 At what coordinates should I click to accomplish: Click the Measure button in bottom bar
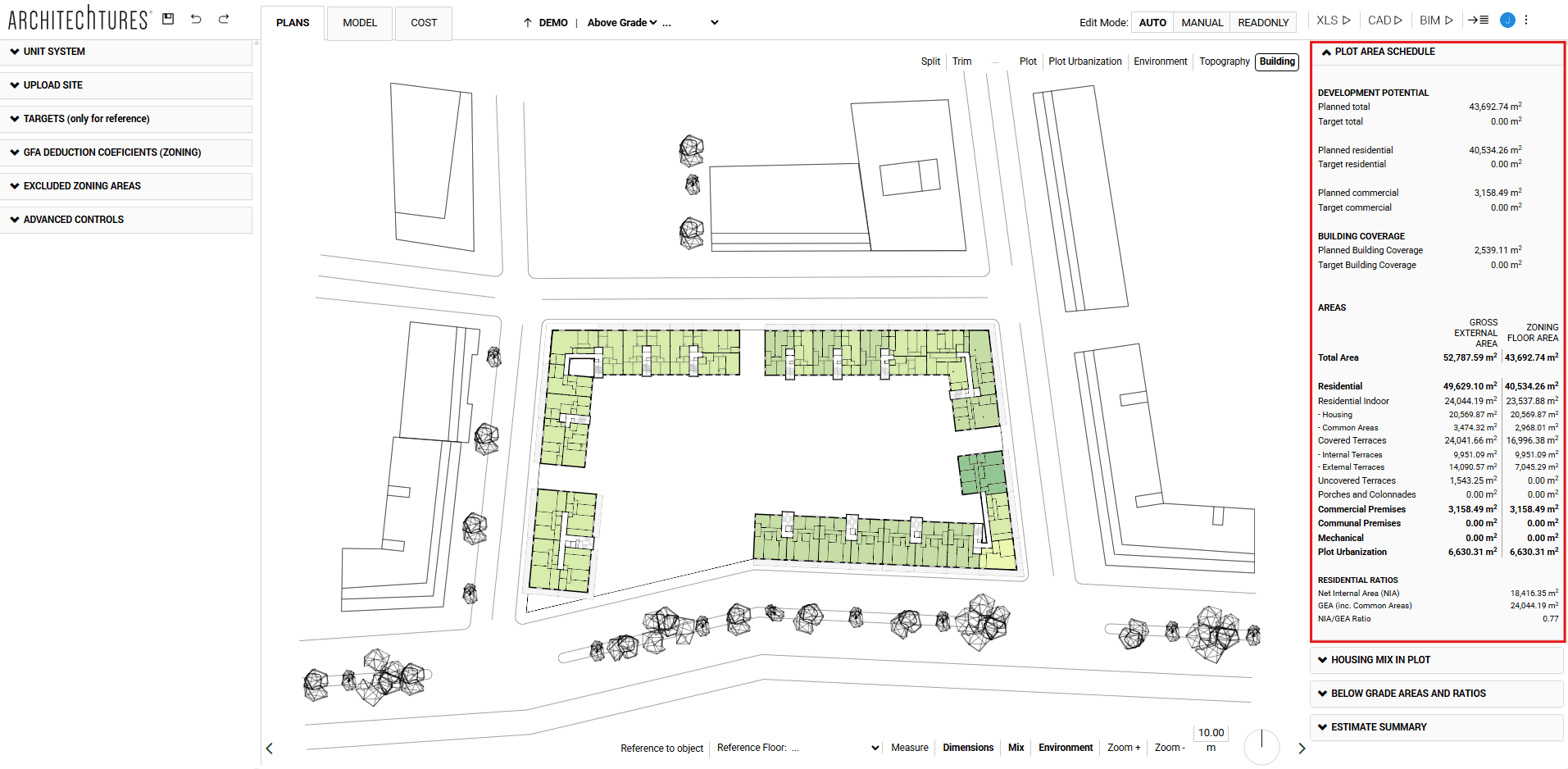(x=910, y=747)
